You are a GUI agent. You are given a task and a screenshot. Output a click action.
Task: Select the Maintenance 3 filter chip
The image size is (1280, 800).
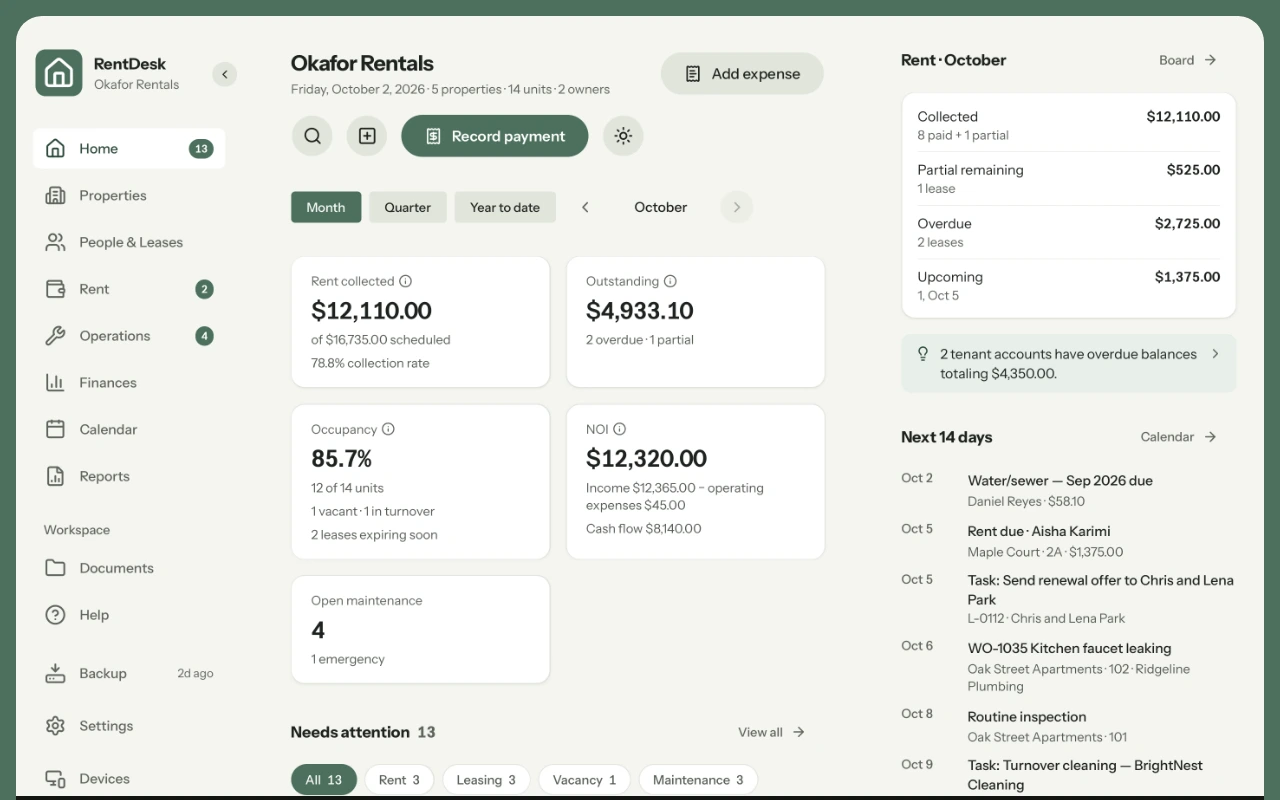point(698,780)
